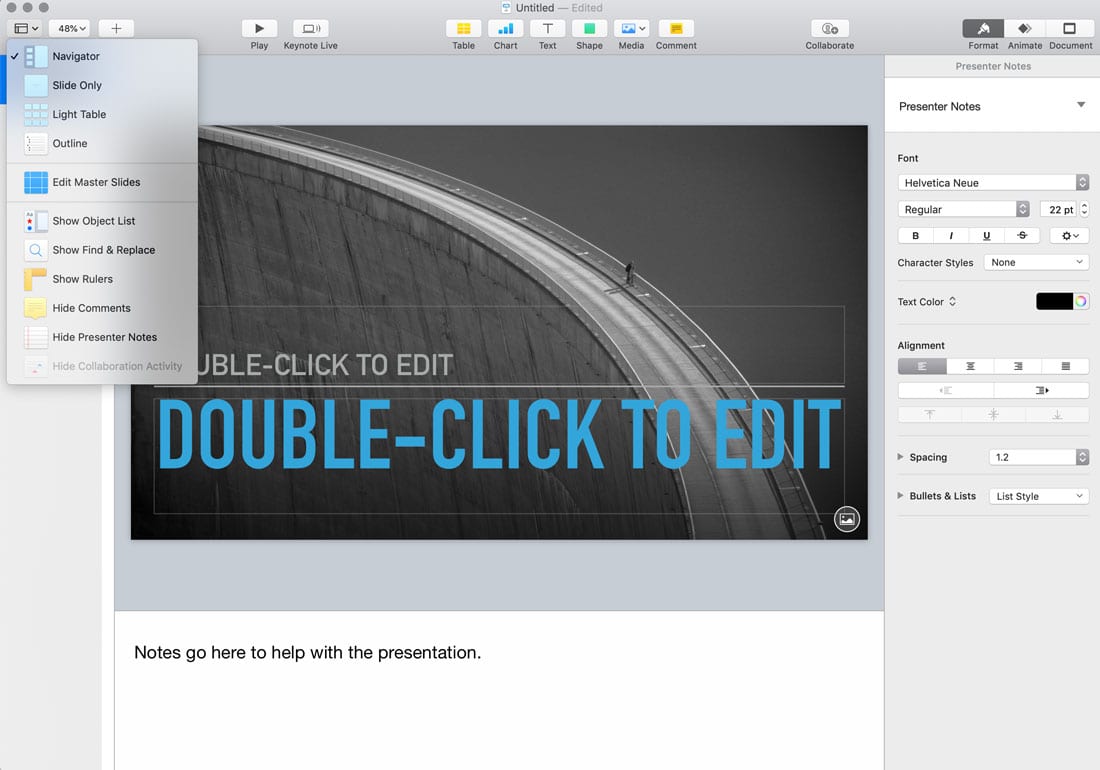This screenshot has height=770, width=1100.
Task: Toggle bold formatting in Presenter Notes
Action: (915, 235)
